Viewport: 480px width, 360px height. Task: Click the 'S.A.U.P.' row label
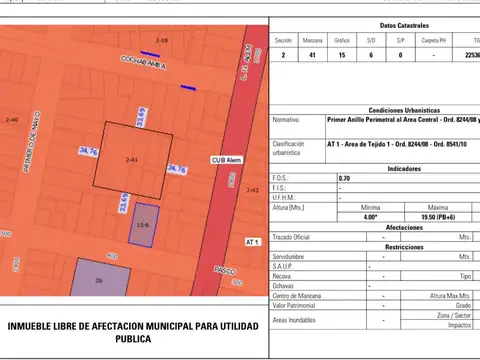pyautogui.click(x=282, y=266)
